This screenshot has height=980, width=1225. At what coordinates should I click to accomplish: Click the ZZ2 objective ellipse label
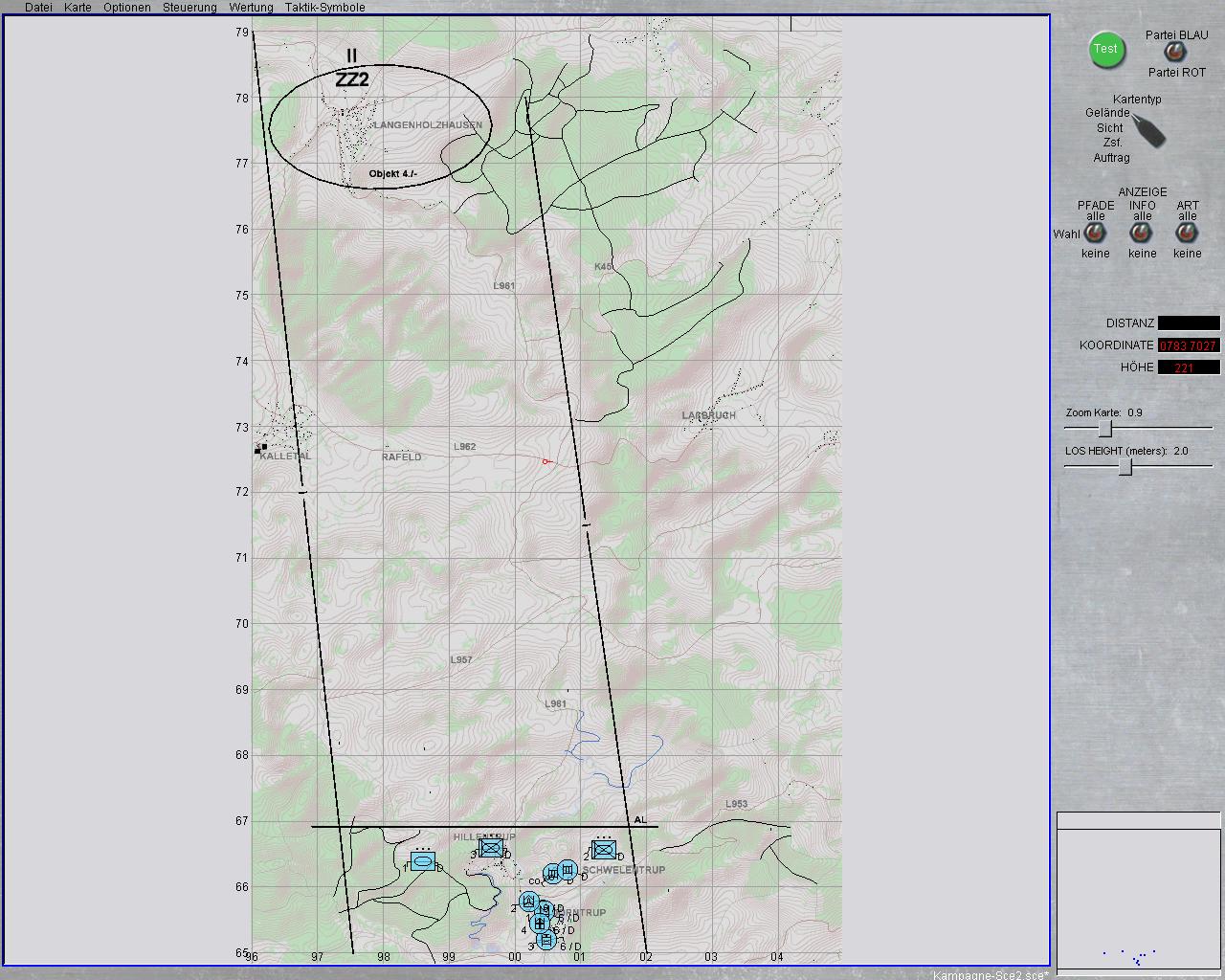click(x=352, y=79)
